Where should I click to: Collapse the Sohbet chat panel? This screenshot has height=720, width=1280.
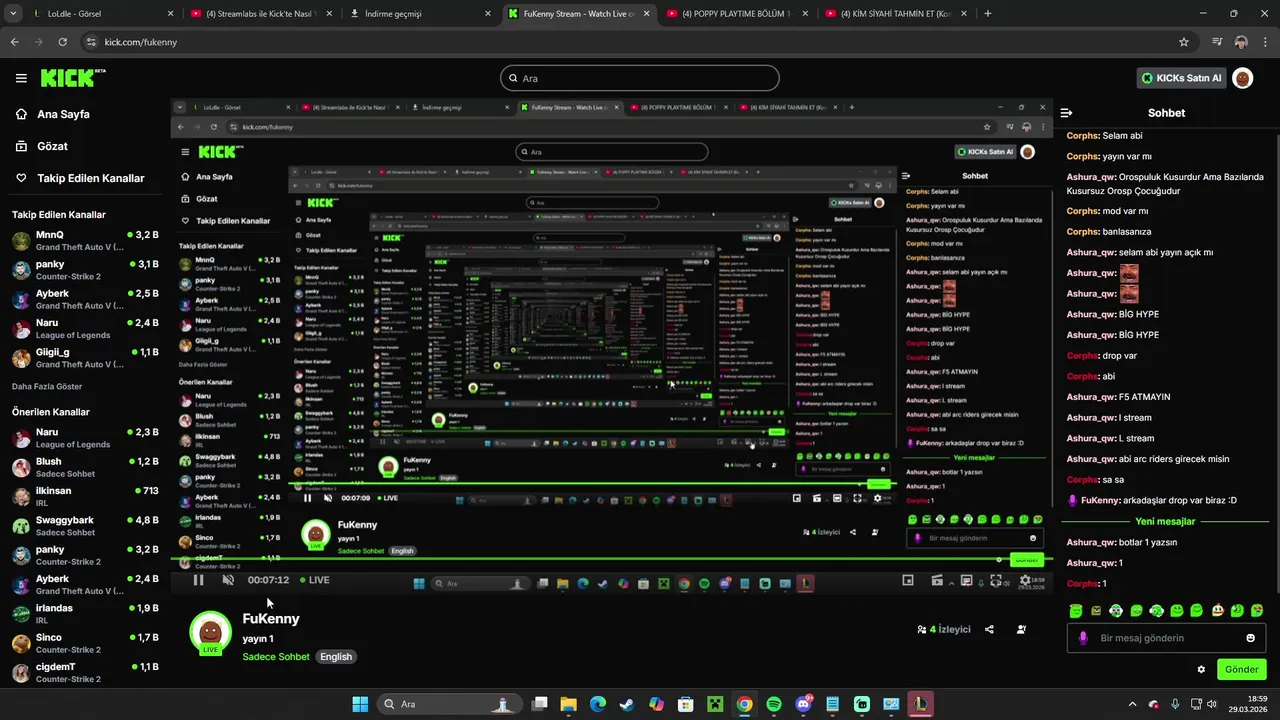[1066, 113]
